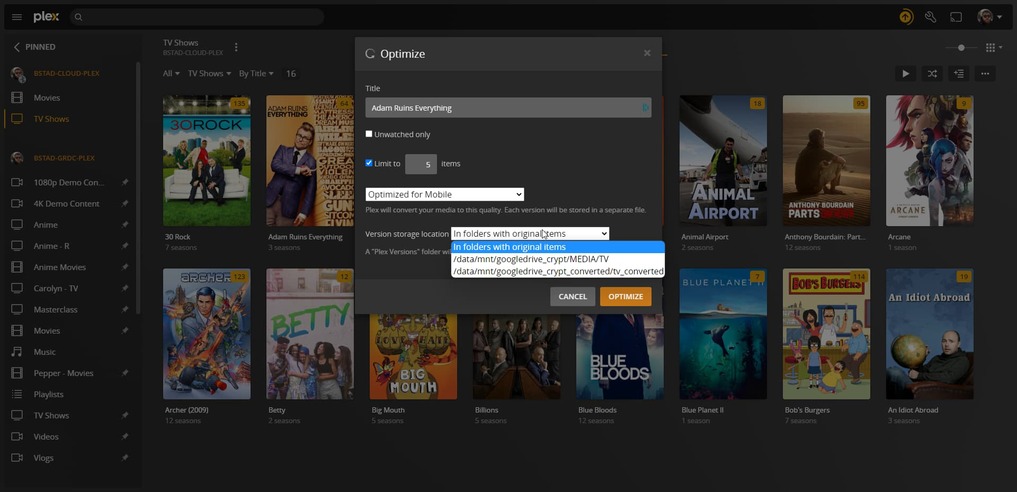The width and height of the screenshot is (1017, 492).
Task: Open the Version storage location dropdown
Action: click(x=530, y=233)
